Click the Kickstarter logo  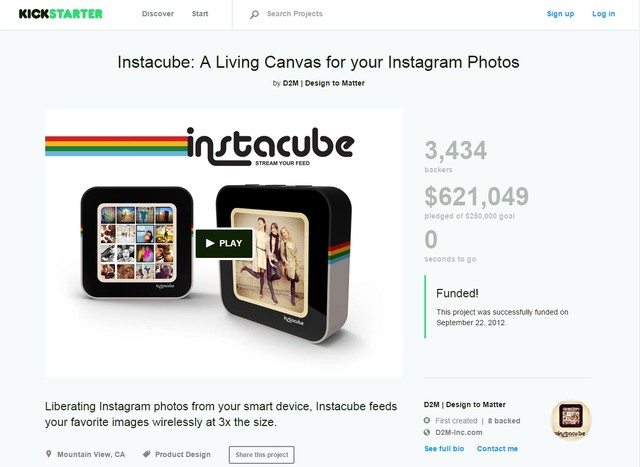click(x=60, y=14)
